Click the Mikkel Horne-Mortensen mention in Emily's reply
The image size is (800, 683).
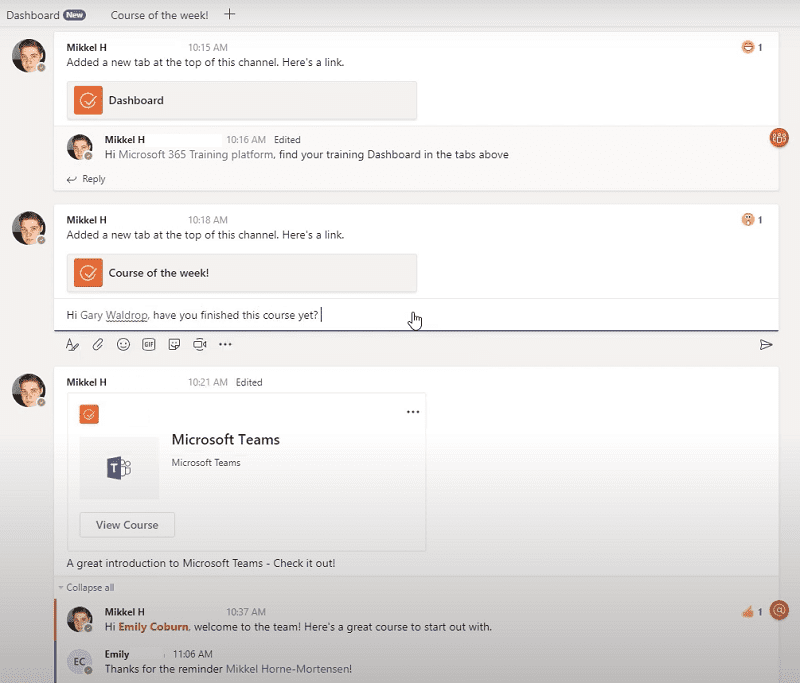(288, 669)
